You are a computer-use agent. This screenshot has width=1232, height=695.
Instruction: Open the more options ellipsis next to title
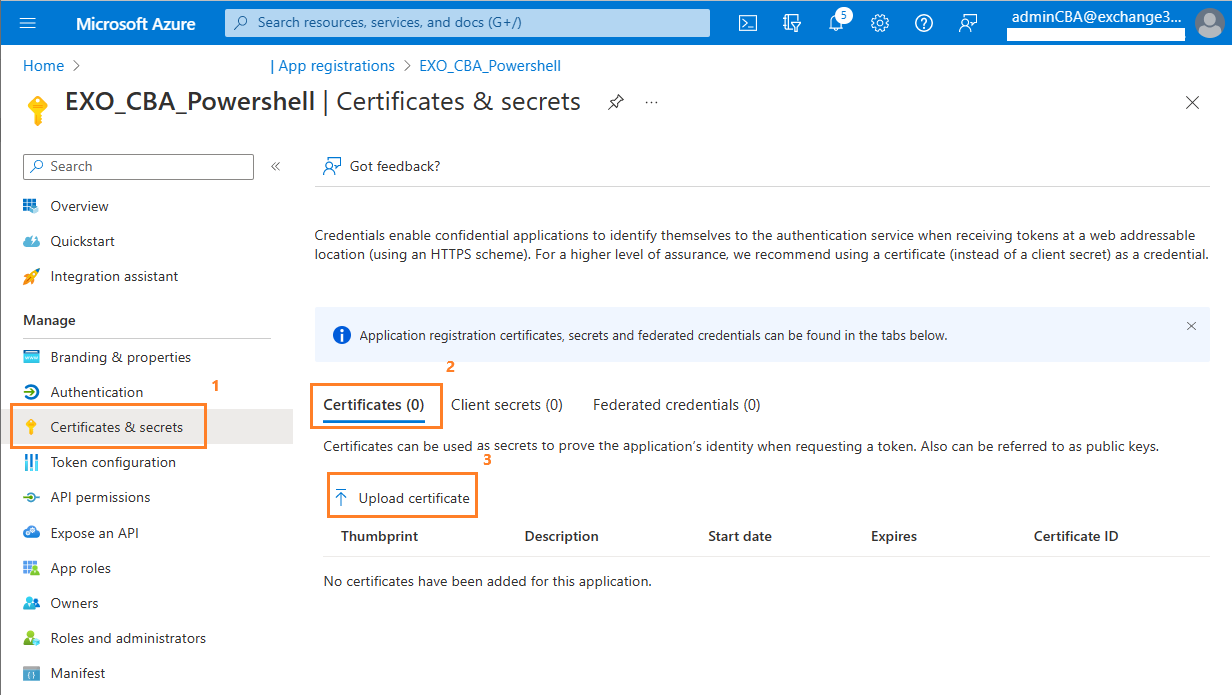coord(652,102)
